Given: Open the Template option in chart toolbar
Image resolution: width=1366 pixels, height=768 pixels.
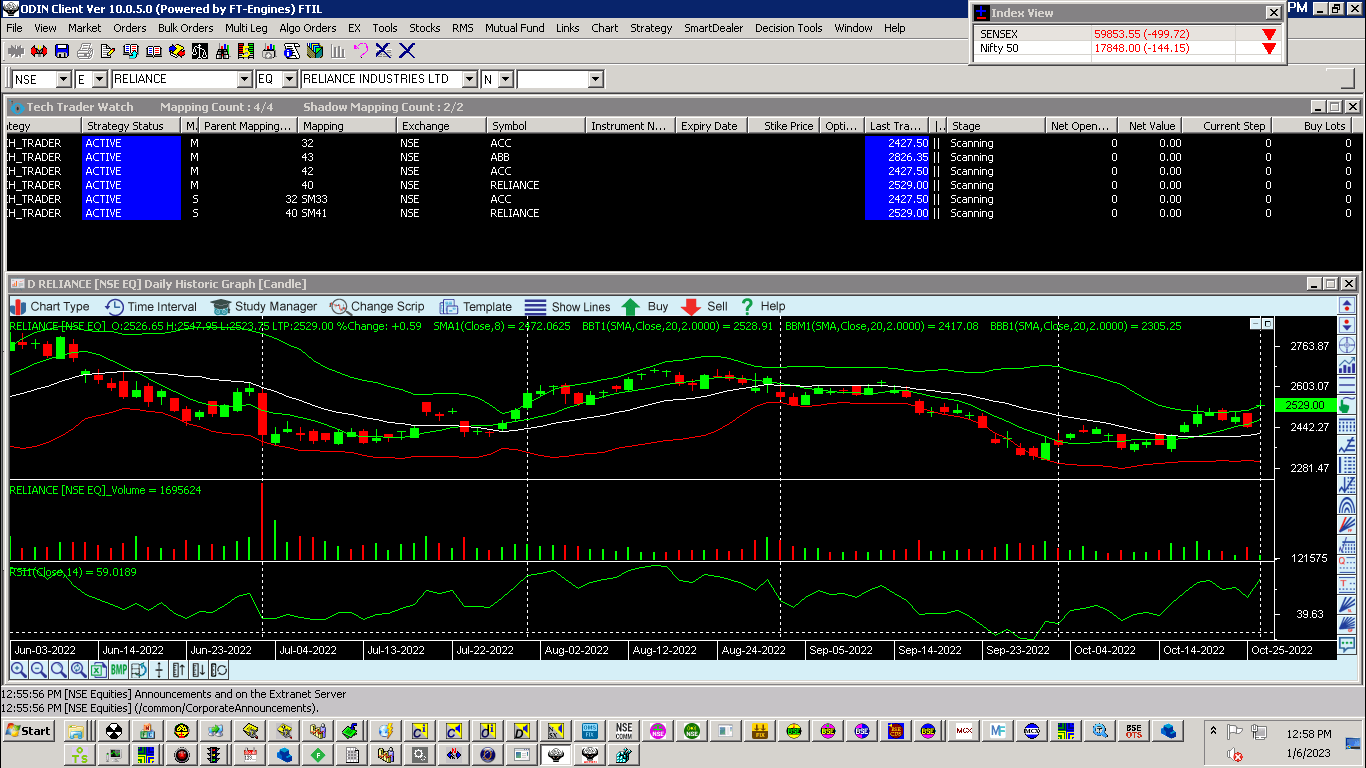Looking at the screenshot, I should 476,307.
